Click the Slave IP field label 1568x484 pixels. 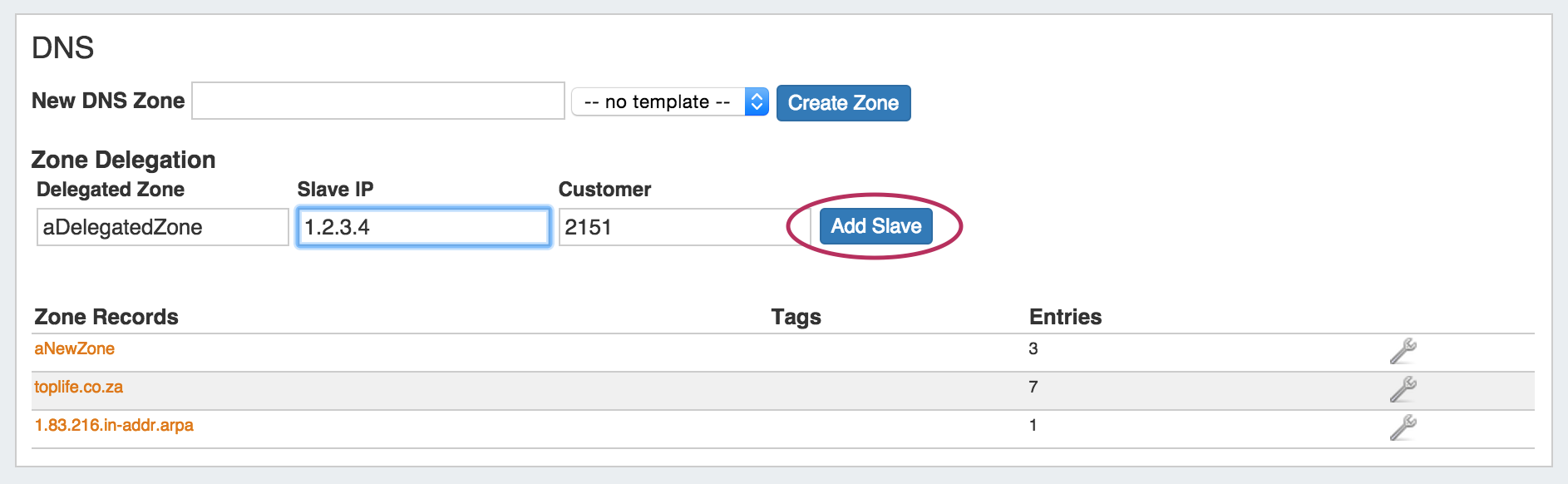point(335,190)
